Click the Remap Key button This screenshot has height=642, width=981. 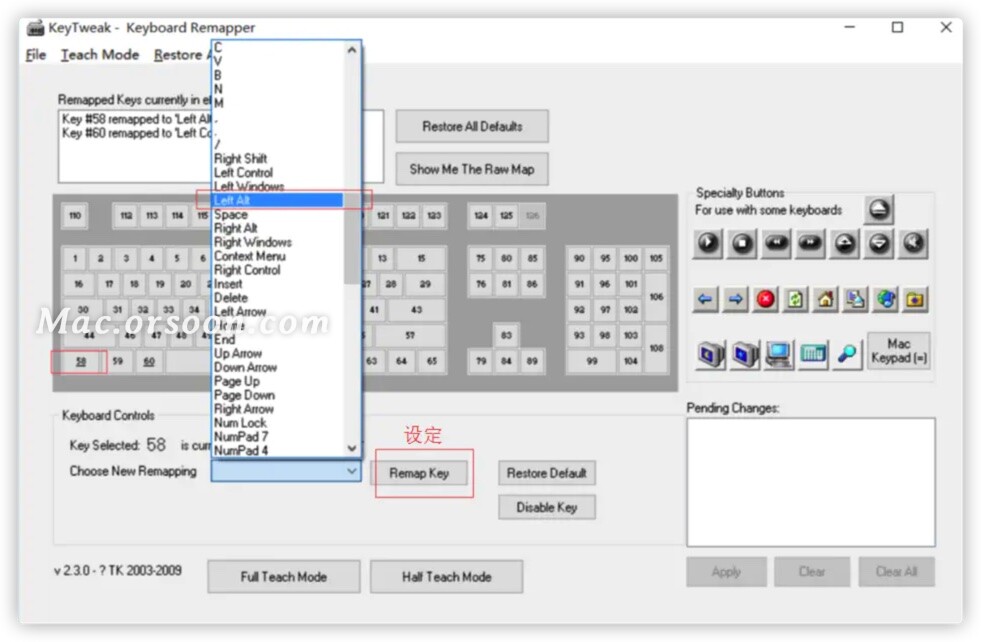point(419,473)
